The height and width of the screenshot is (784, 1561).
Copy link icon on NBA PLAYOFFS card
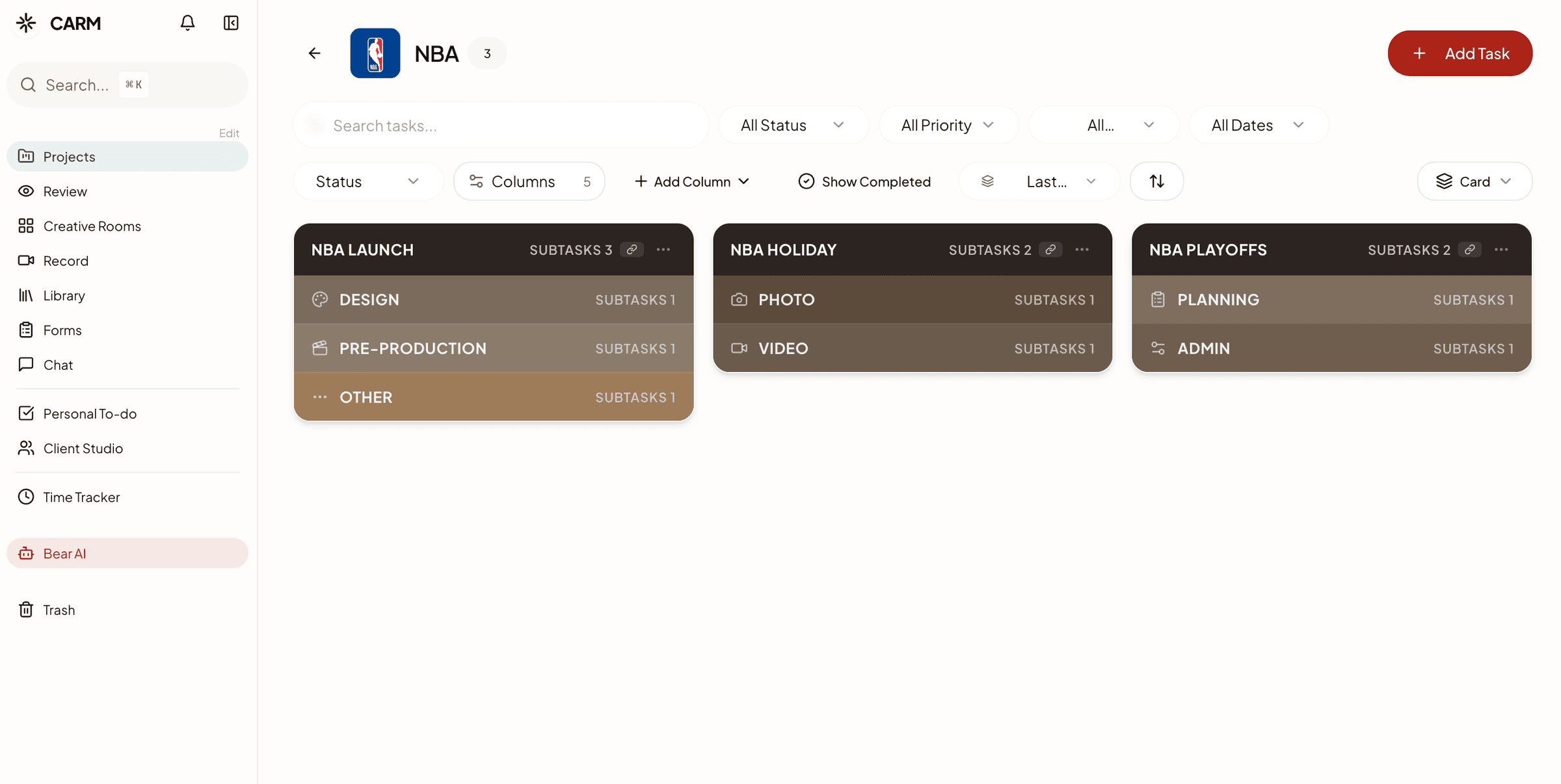point(1469,250)
